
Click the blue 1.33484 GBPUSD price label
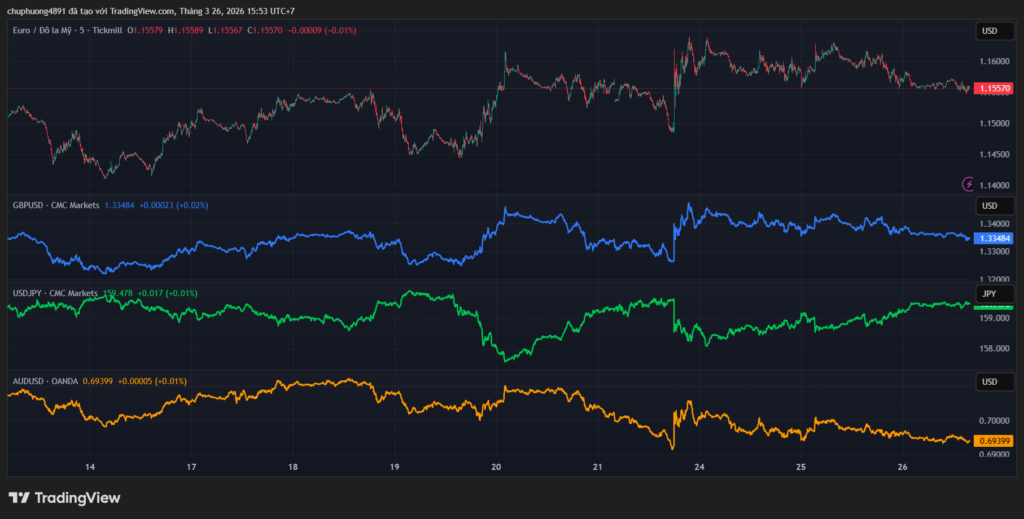pyautogui.click(x=994, y=239)
